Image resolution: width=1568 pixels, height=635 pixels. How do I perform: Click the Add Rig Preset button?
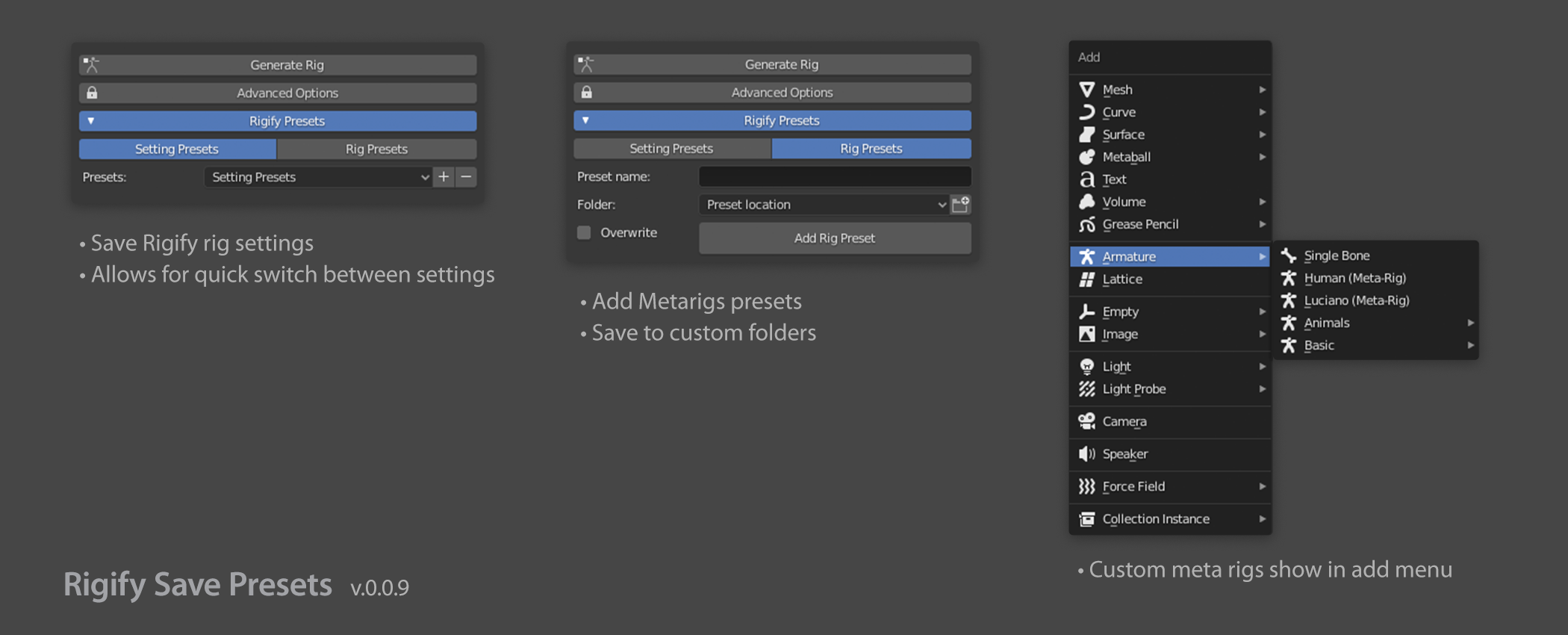(x=835, y=238)
